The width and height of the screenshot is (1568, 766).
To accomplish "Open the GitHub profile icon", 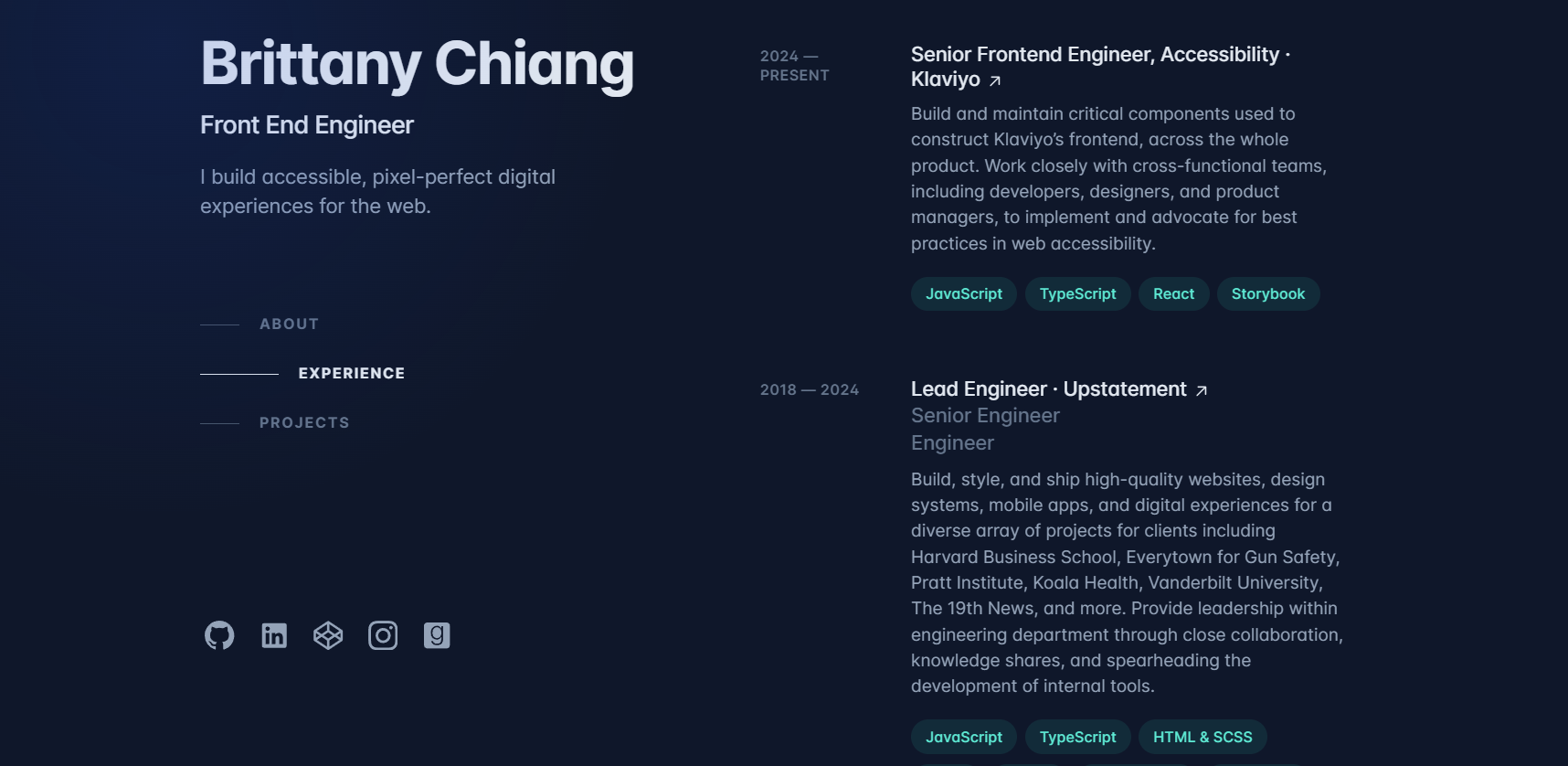I will pos(219,635).
